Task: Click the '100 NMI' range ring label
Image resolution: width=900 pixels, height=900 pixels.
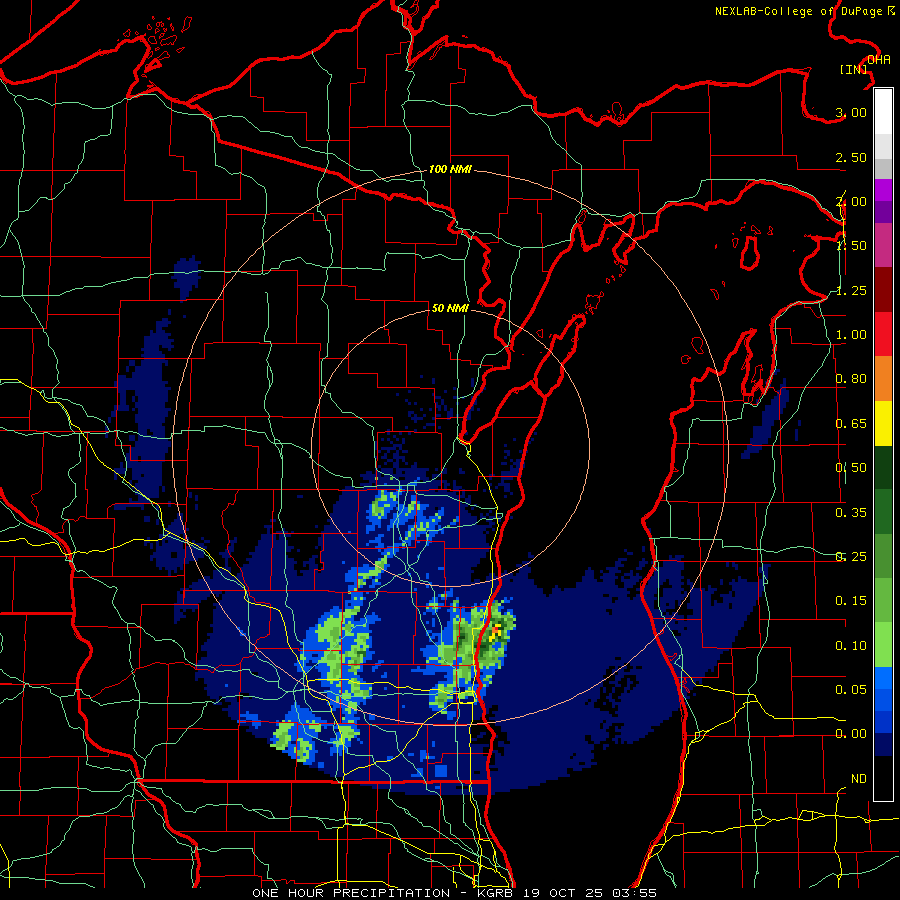Action: tap(450, 169)
